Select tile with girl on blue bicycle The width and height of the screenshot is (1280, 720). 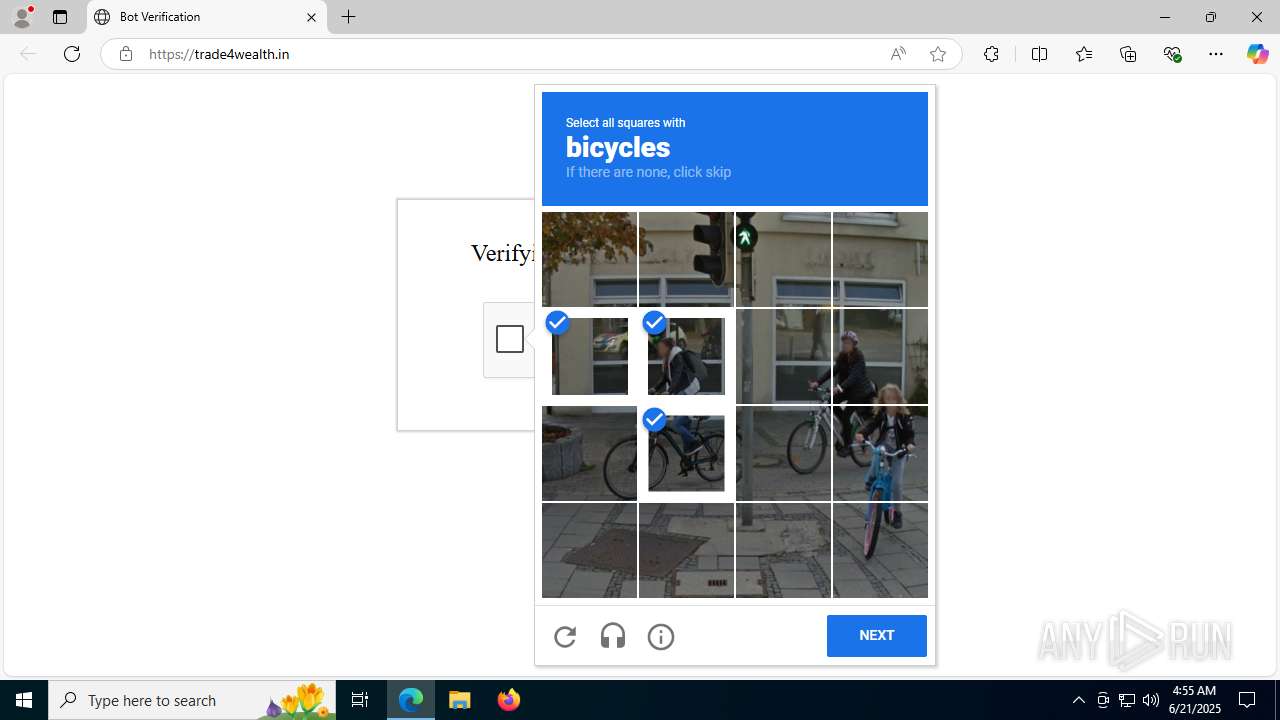point(880,453)
